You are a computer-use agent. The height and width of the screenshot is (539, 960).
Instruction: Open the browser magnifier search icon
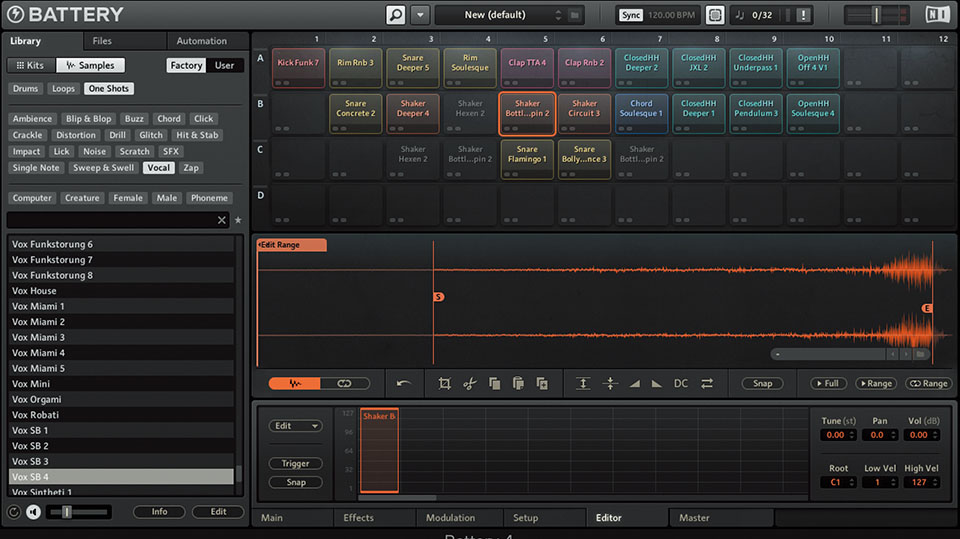tap(396, 15)
